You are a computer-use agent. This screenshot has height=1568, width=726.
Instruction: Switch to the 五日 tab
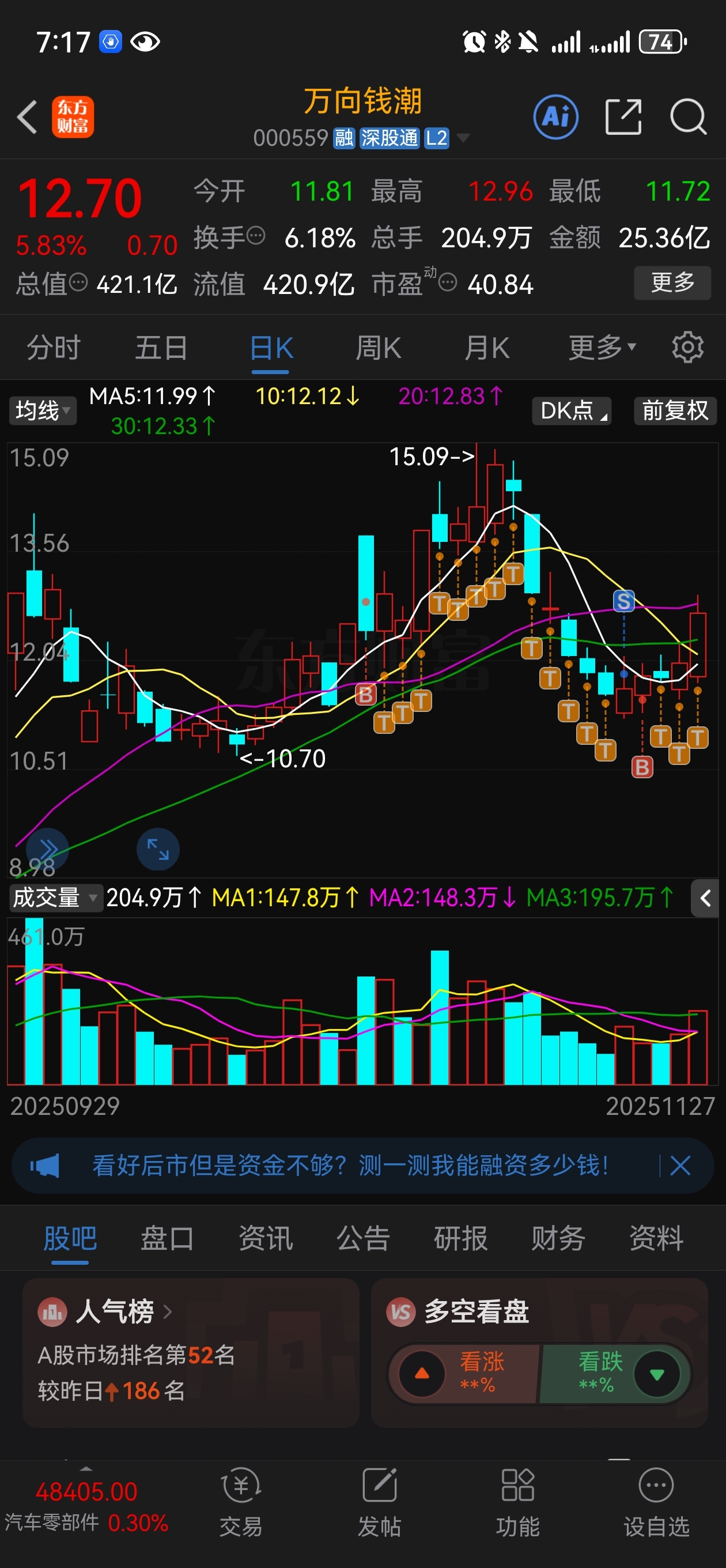click(x=161, y=348)
